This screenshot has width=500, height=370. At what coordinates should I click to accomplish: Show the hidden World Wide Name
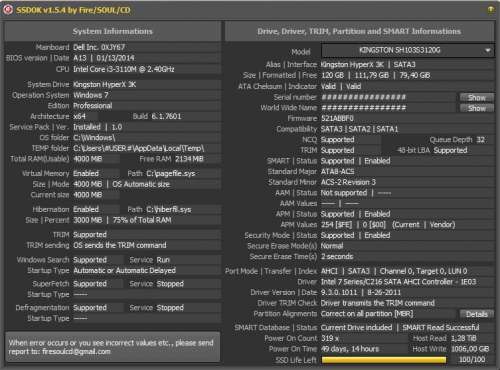(476, 108)
